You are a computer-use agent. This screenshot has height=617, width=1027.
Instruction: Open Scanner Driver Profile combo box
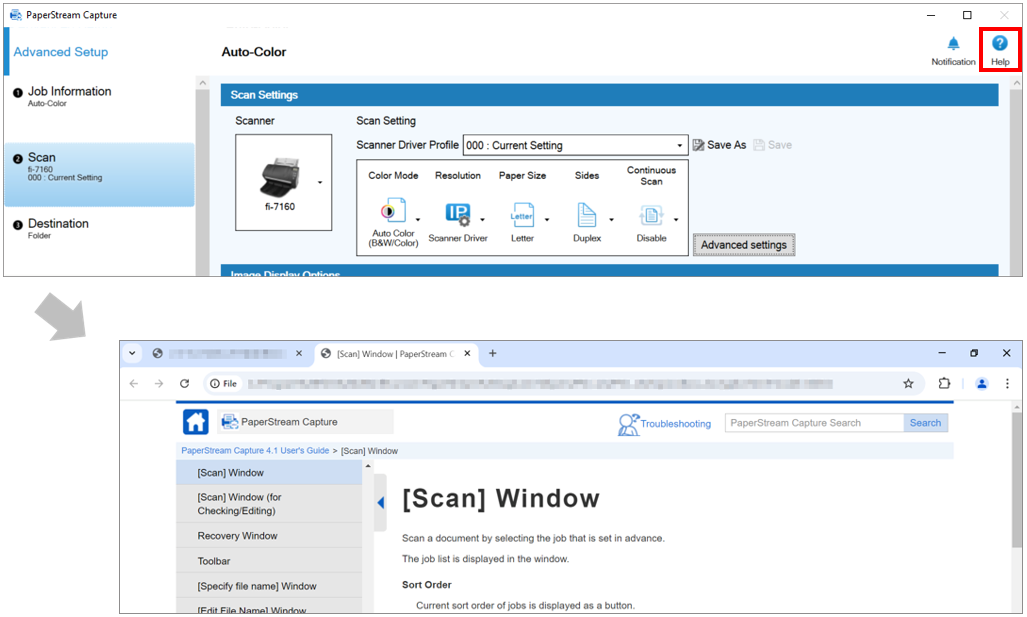[575, 145]
